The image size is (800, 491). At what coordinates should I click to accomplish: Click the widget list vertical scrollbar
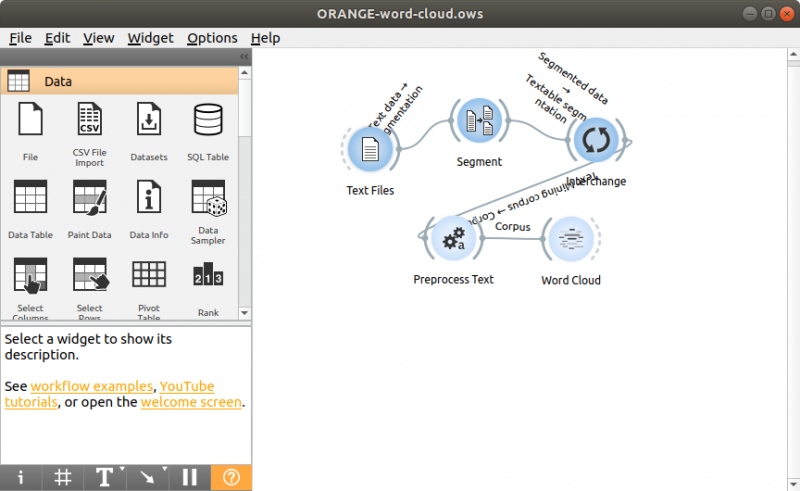click(245, 200)
